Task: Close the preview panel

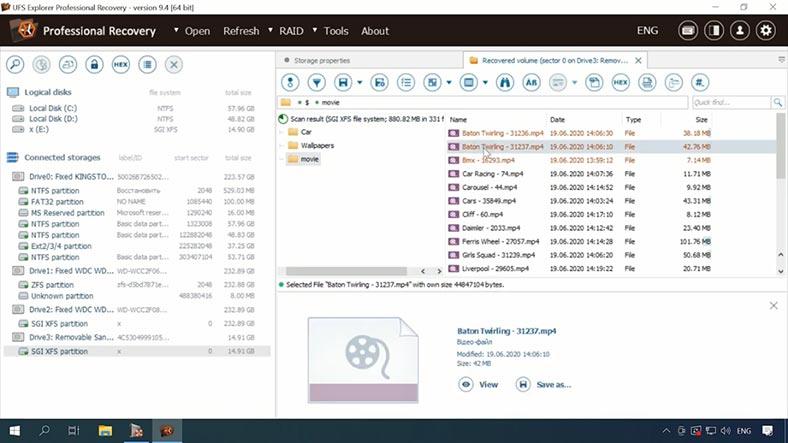Action: click(773, 305)
